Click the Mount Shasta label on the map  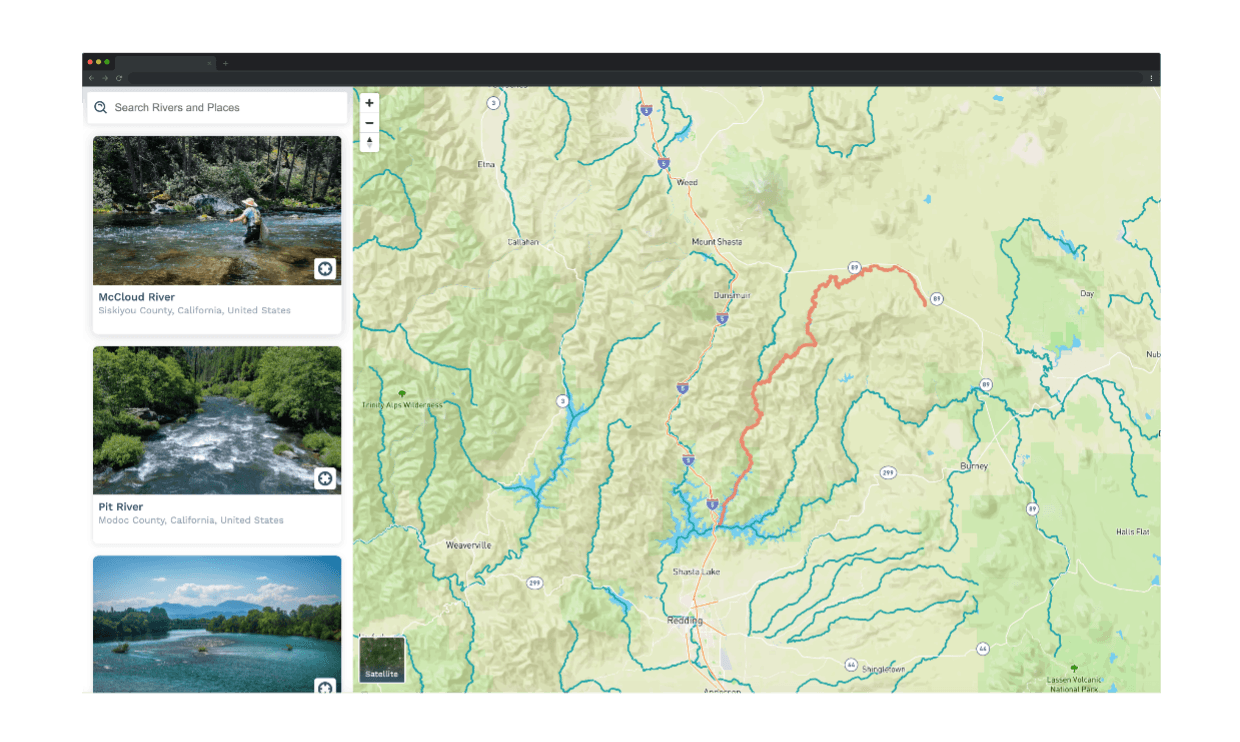point(717,242)
